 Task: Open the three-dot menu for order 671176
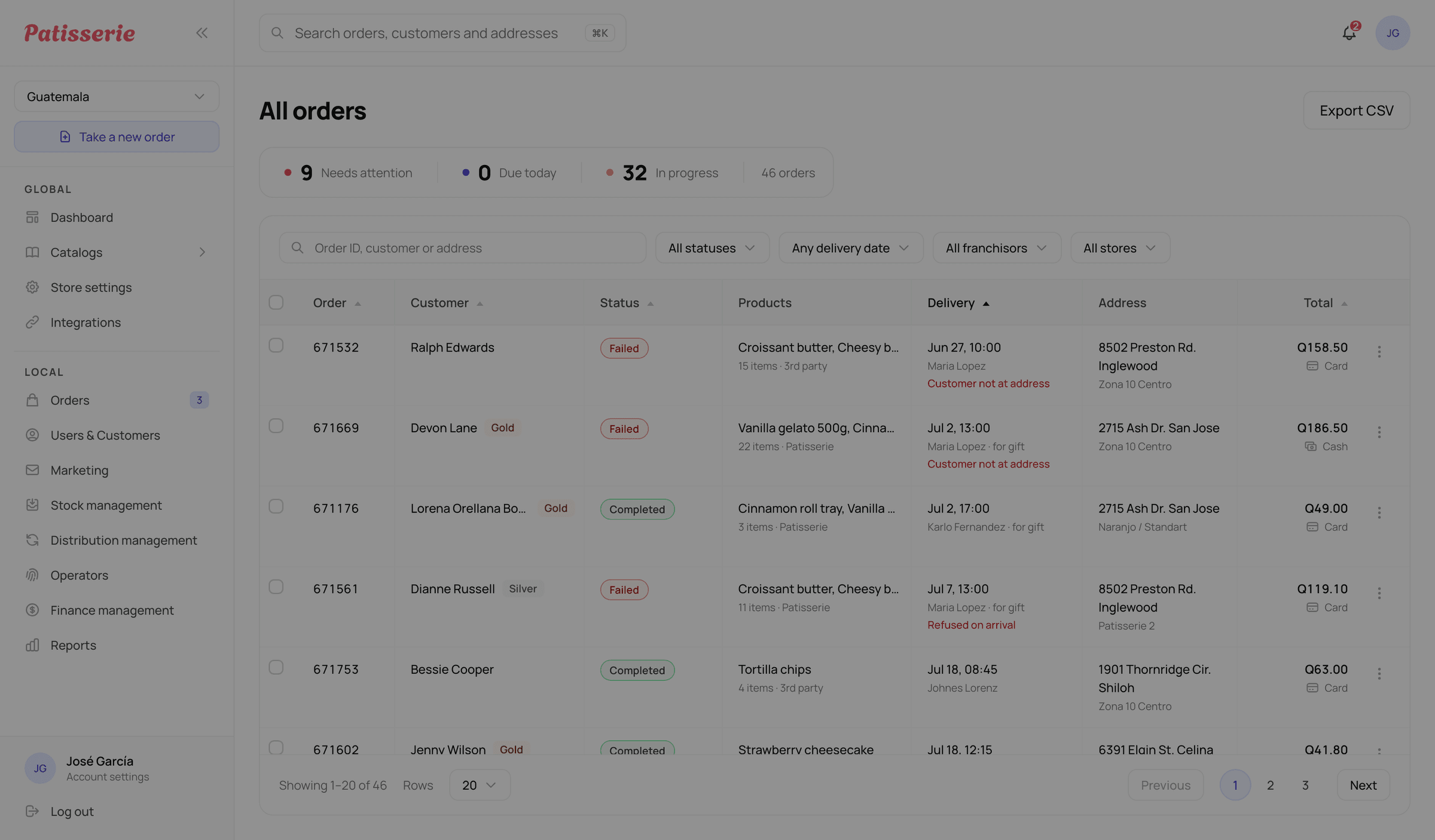coord(1379,512)
